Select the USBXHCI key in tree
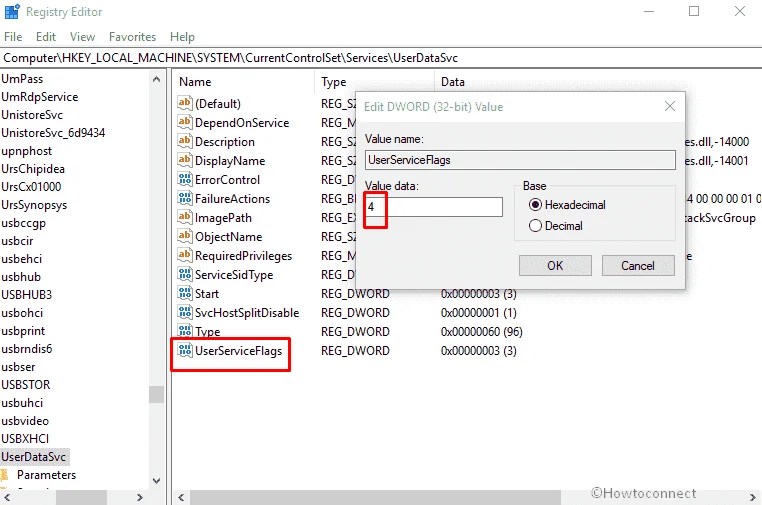 click(25, 438)
